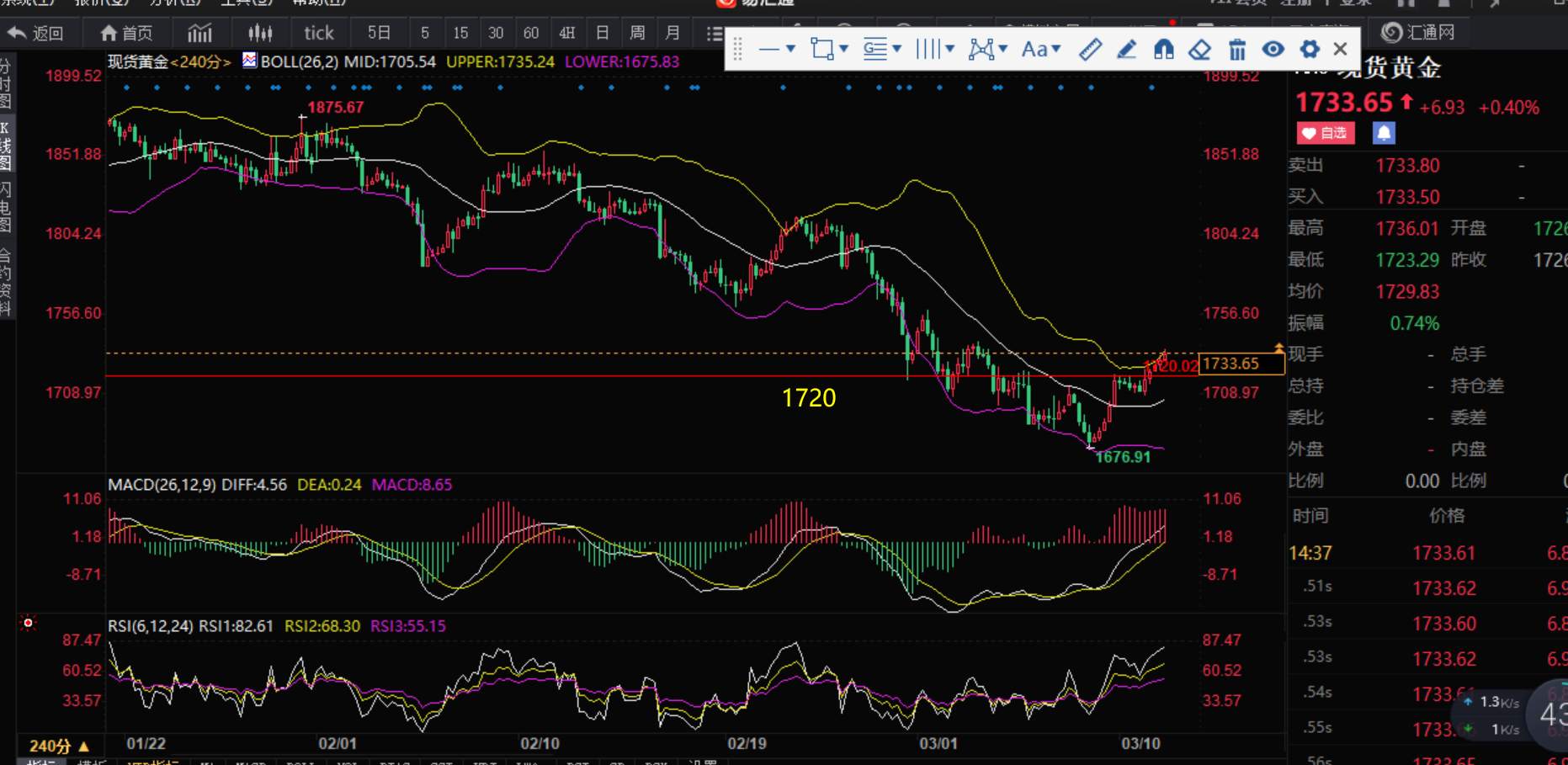
Task: Go to 首页 home page
Action: tap(126, 33)
